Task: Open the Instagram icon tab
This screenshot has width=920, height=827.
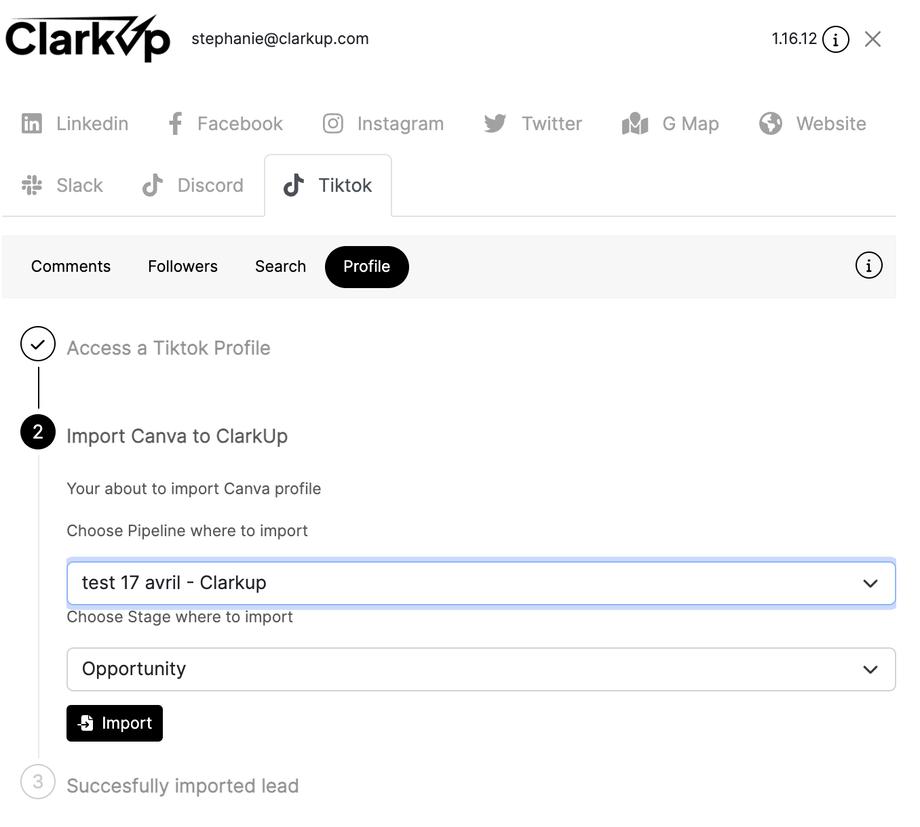Action: [x=333, y=124]
